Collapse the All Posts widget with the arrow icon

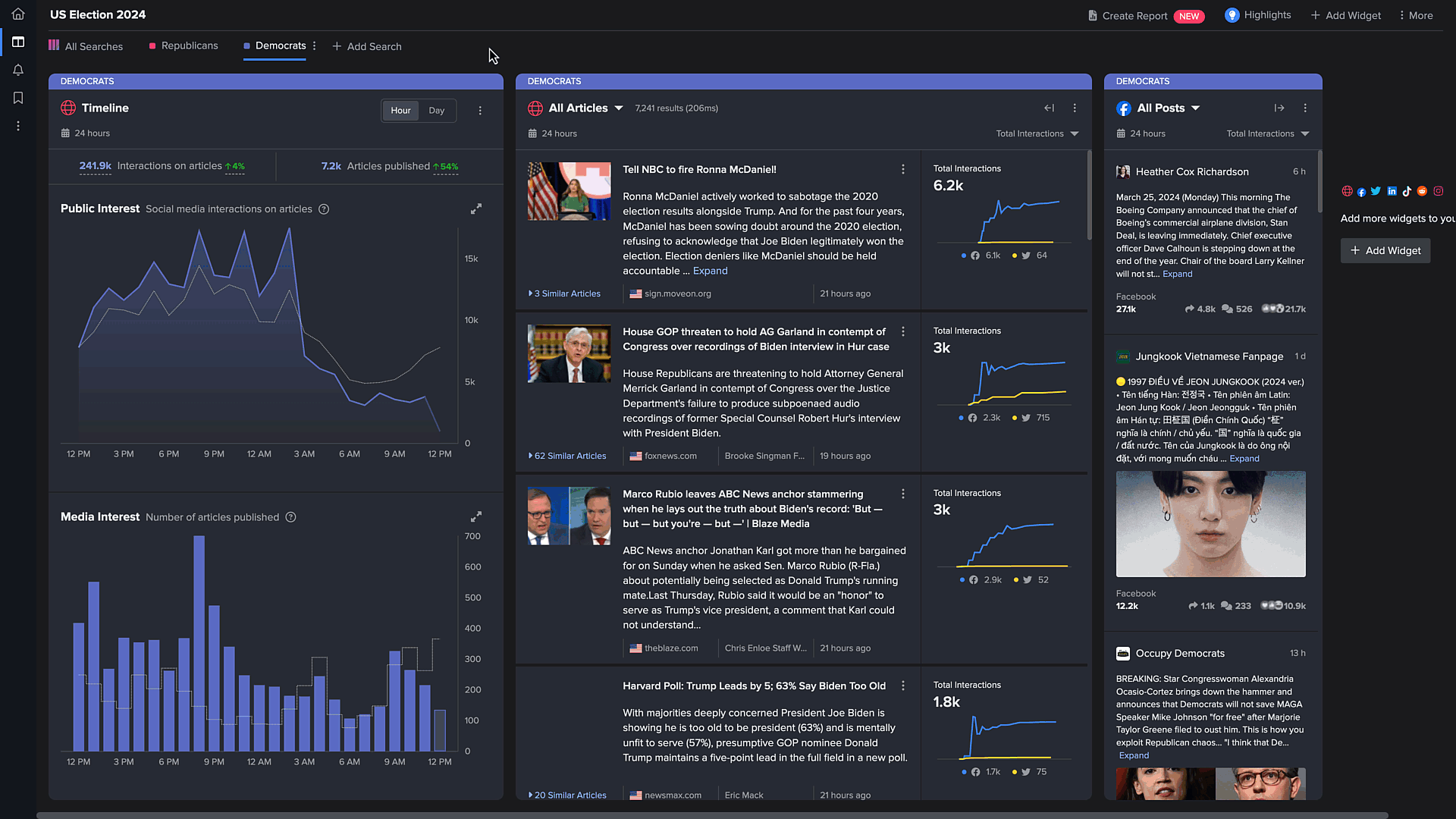coord(1279,108)
